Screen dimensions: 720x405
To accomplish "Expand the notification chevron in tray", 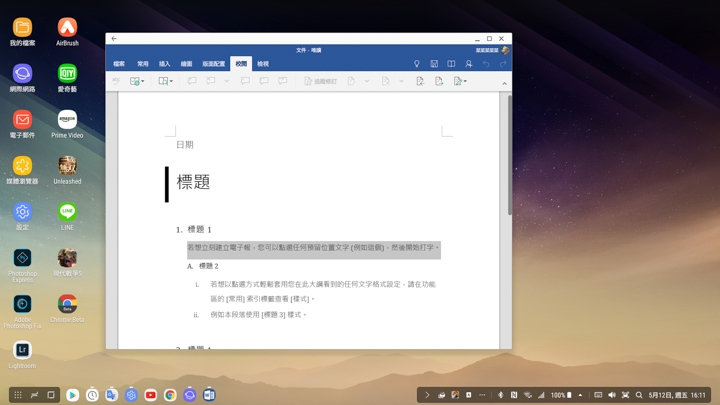I will pyautogui.click(x=427, y=395).
